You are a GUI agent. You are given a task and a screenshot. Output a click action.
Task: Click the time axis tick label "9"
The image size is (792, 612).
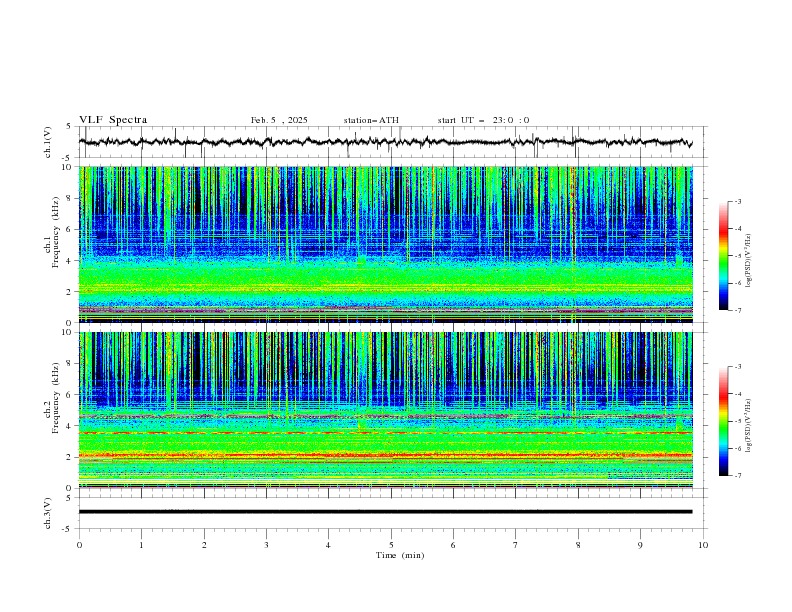(x=640, y=545)
